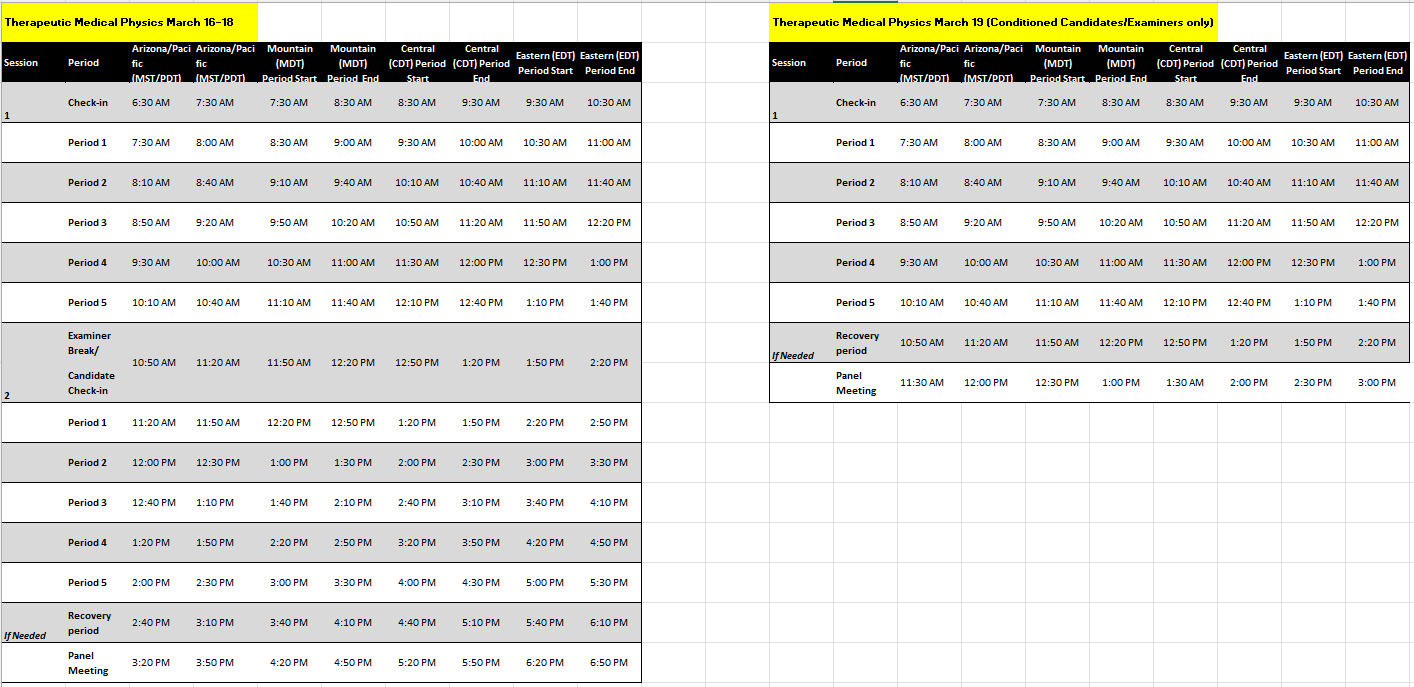Image resolution: width=1414 pixels, height=687 pixels.
Task: Select '3:50 PM' in the Panel Meeting row
Action: (215, 663)
